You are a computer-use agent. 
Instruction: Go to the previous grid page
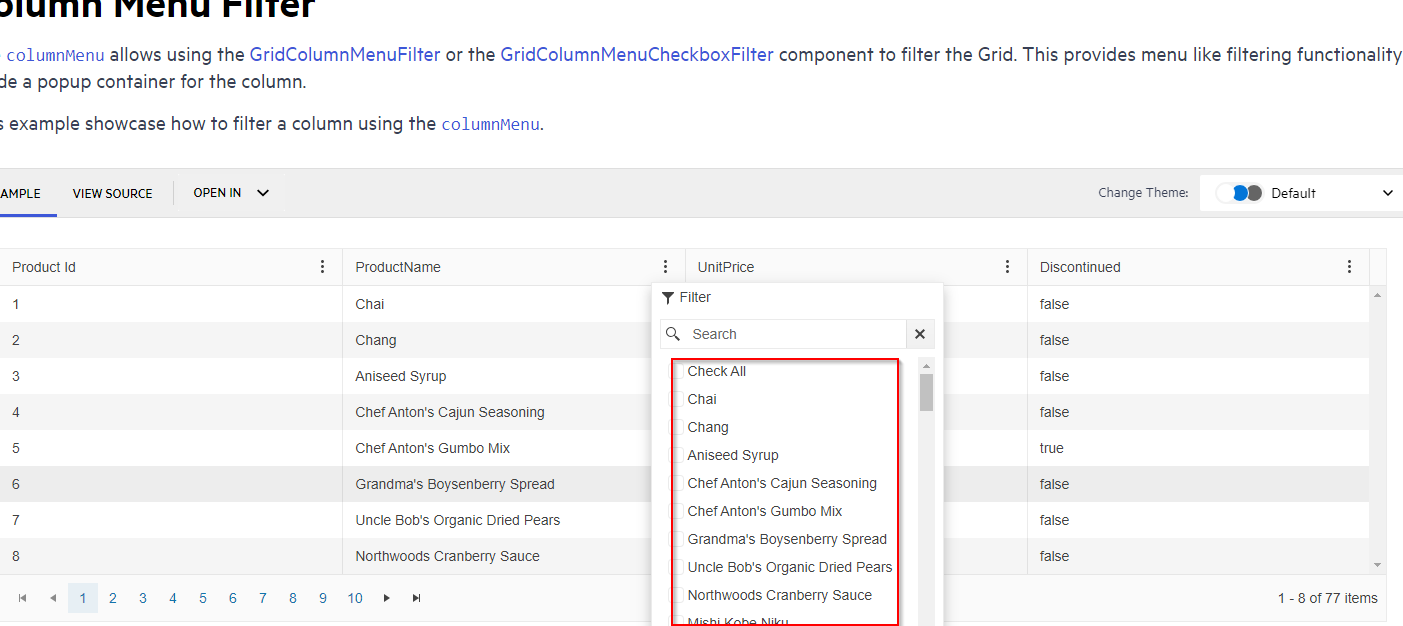[x=52, y=598]
